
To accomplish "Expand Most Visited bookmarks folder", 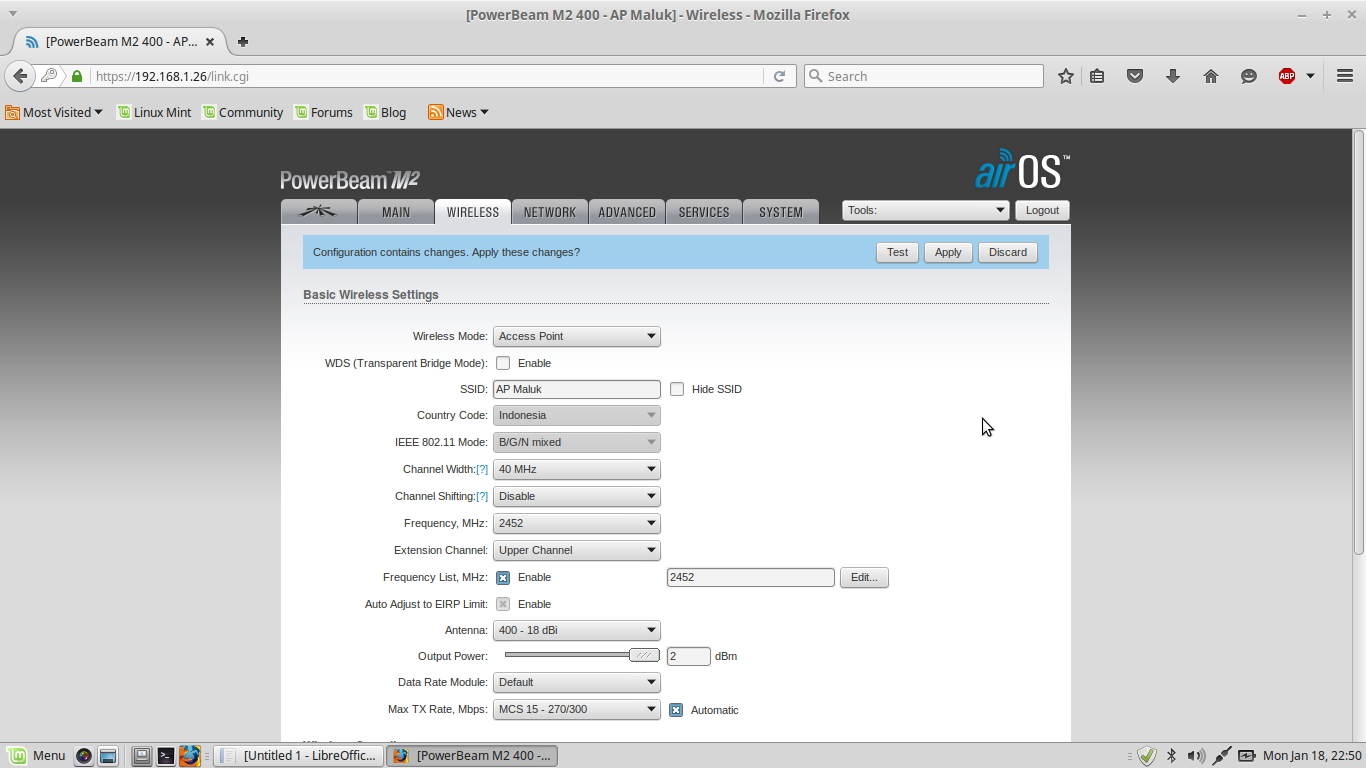I will point(54,112).
